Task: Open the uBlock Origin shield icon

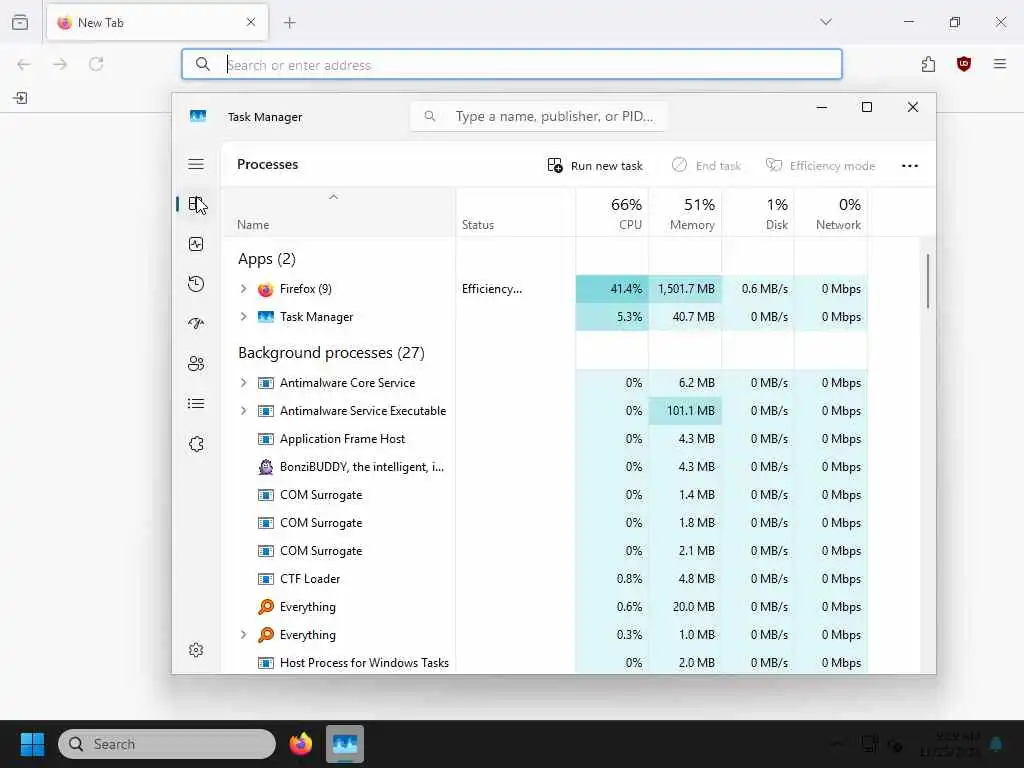Action: 963,64
